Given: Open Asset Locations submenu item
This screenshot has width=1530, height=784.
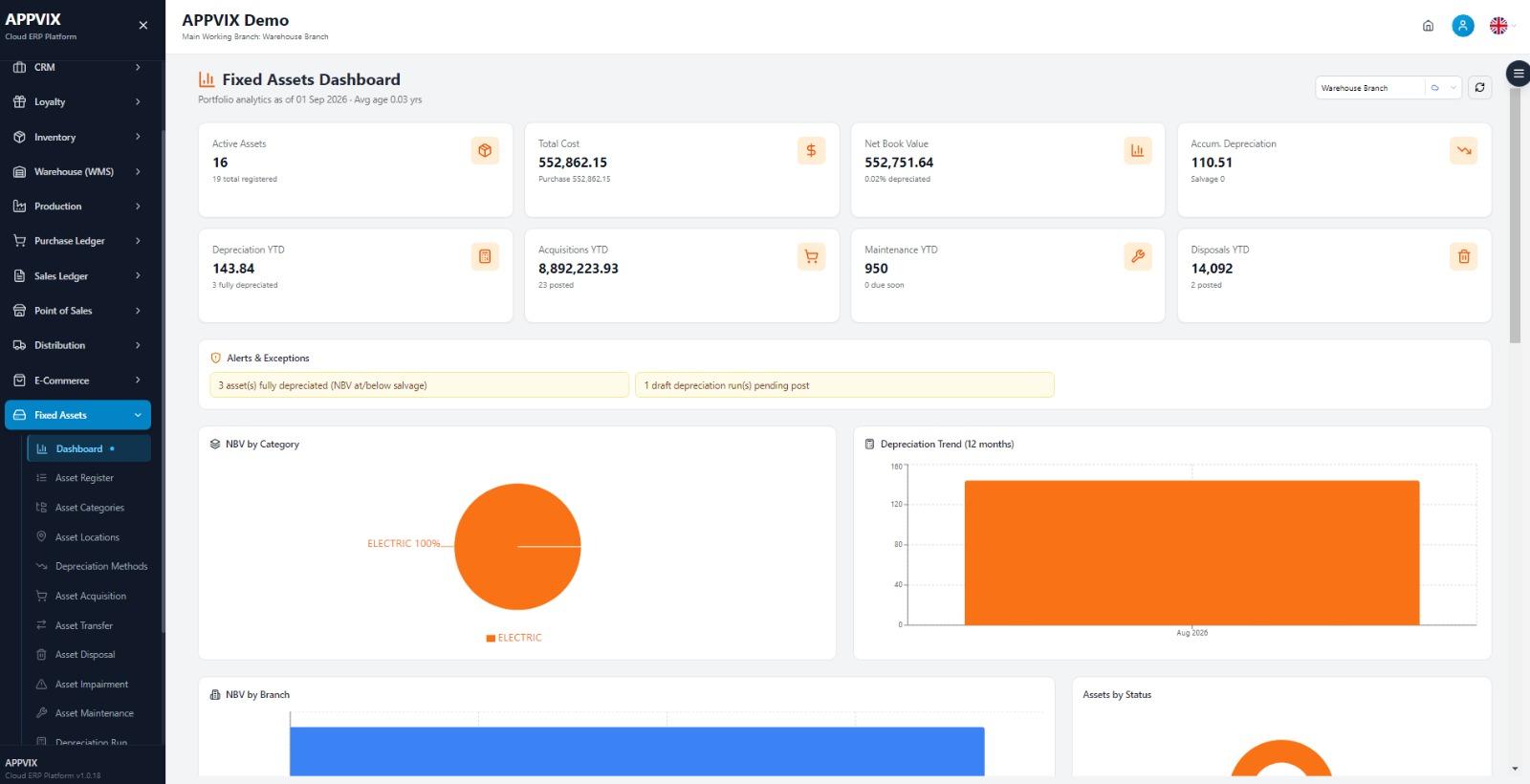Looking at the screenshot, I should (x=89, y=537).
